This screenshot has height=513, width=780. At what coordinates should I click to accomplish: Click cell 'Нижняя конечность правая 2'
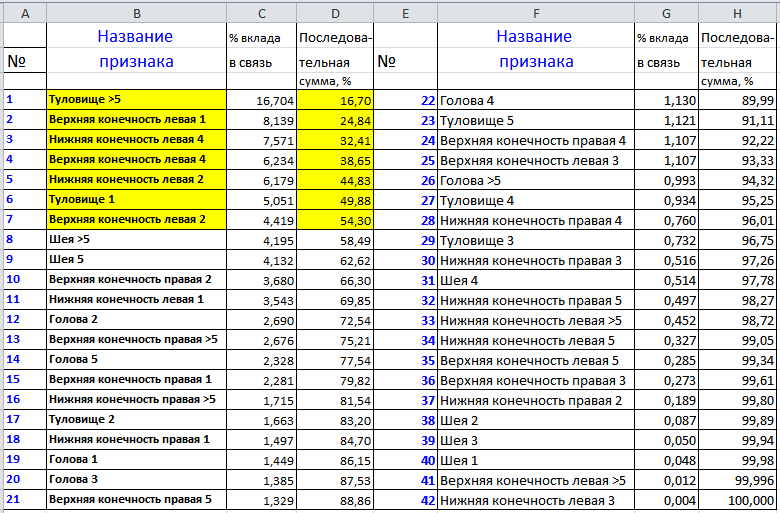(x=536, y=400)
